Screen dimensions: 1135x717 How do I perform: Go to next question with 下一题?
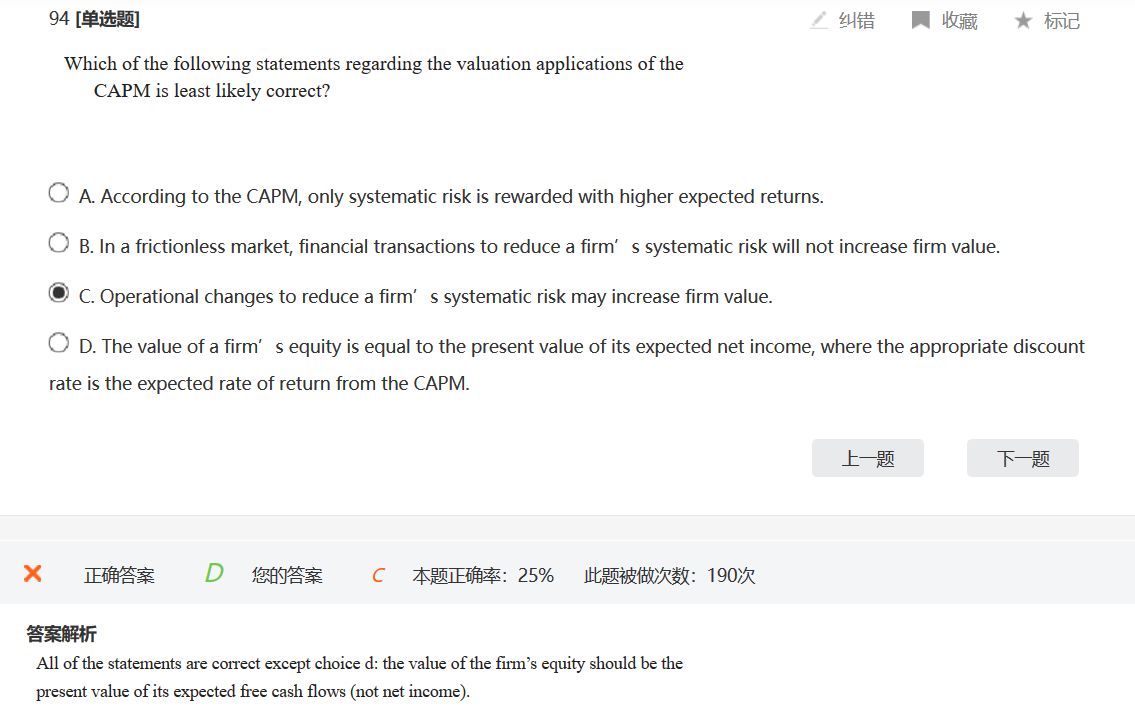(x=1022, y=458)
